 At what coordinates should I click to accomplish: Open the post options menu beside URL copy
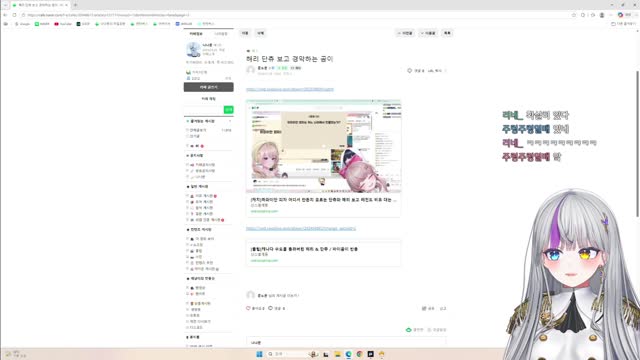[x=445, y=71]
